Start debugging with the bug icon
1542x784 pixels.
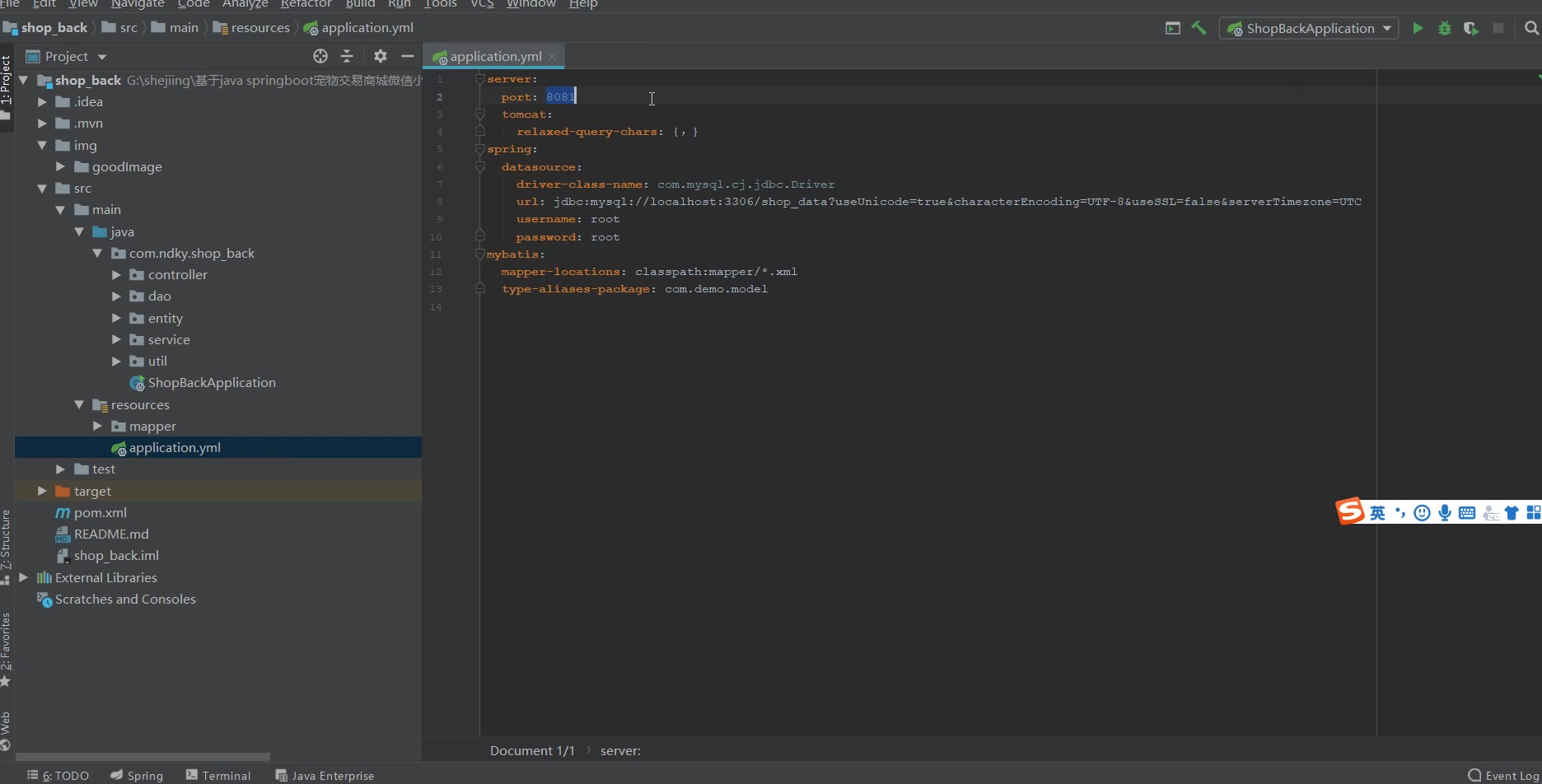(1444, 28)
